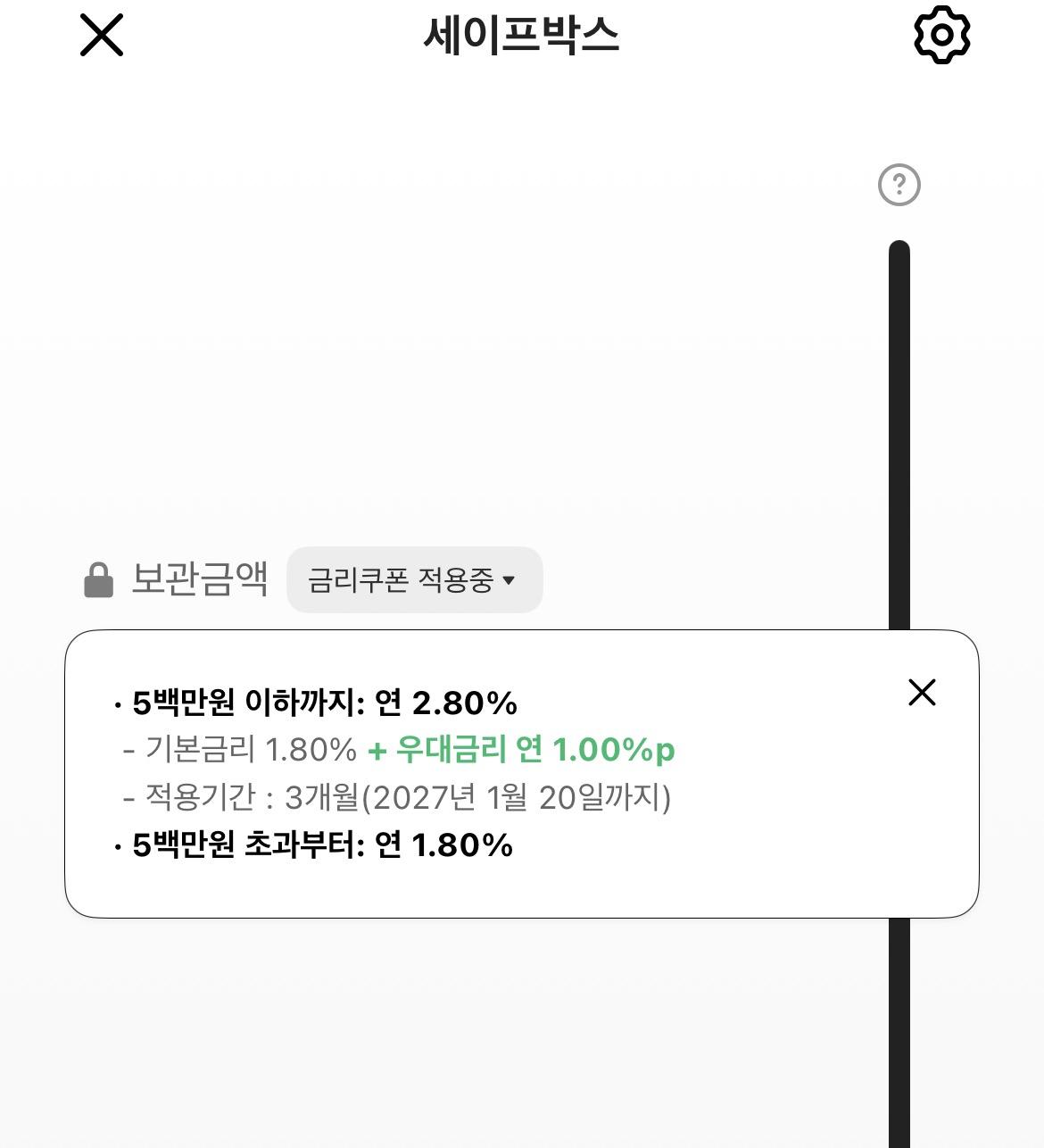Select the 보관금액 label
The height and width of the screenshot is (1148, 1044).
[x=200, y=579]
